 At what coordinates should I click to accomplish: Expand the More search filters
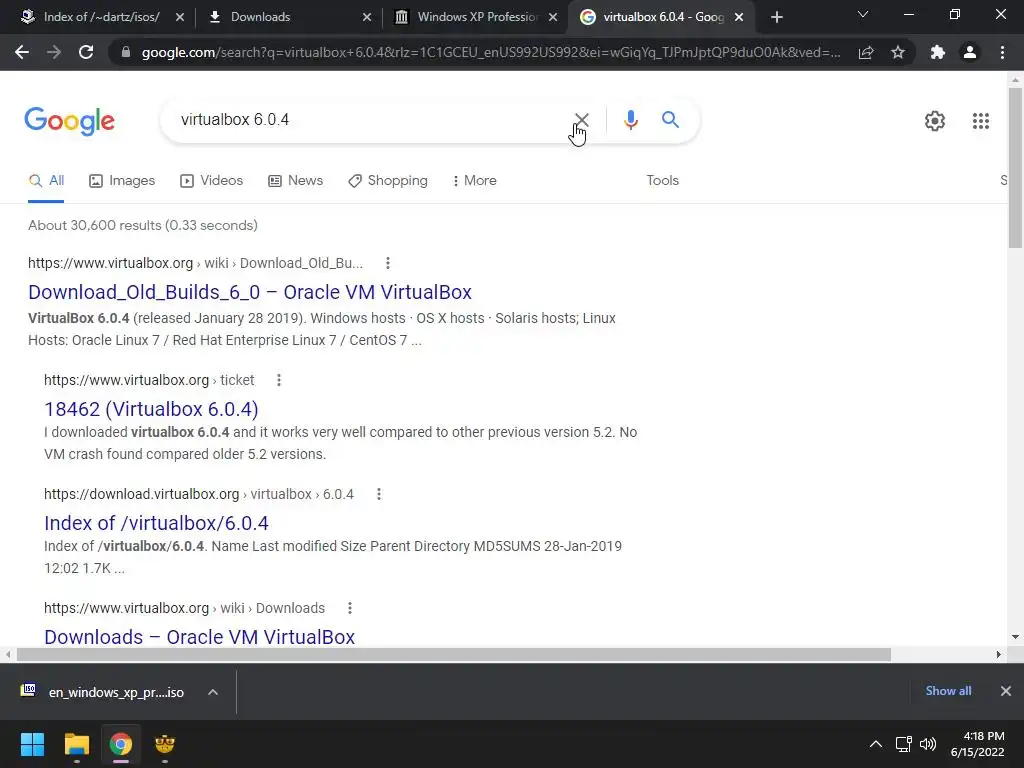(x=474, y=181)
